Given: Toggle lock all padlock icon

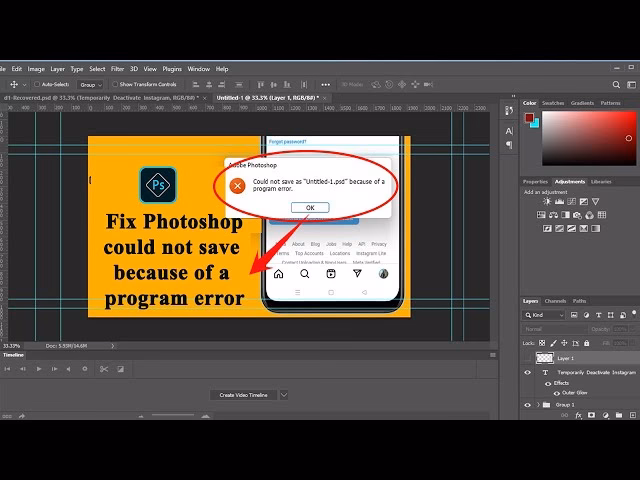Looking at the screenshot, I should (x=587, y=343).
